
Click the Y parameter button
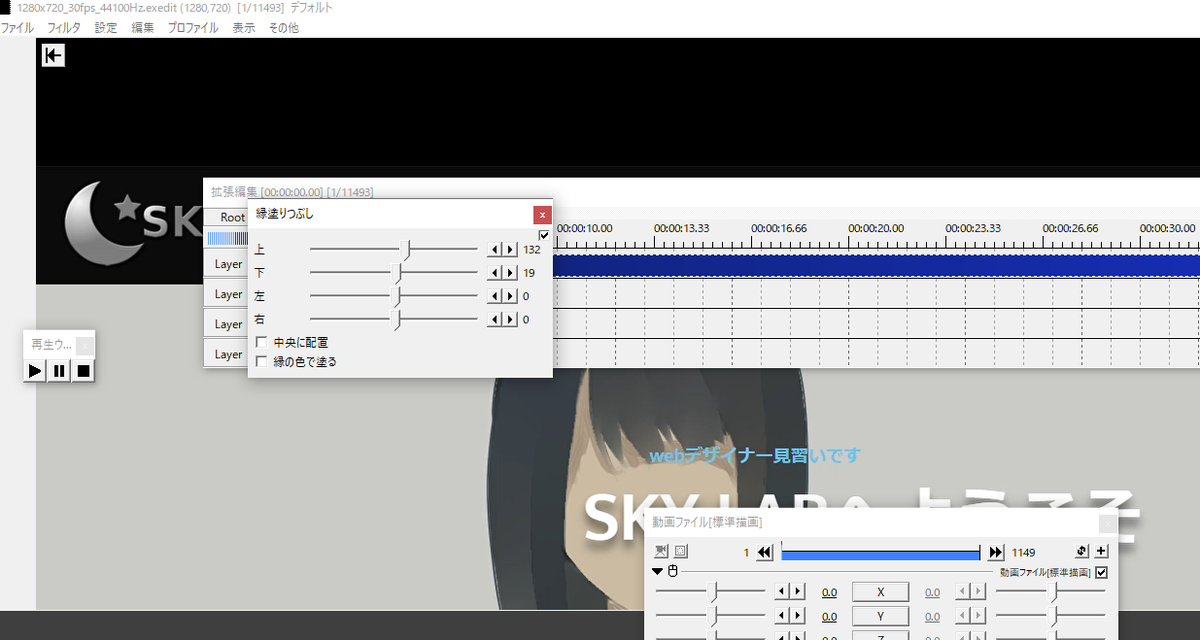tap(881, 616)
